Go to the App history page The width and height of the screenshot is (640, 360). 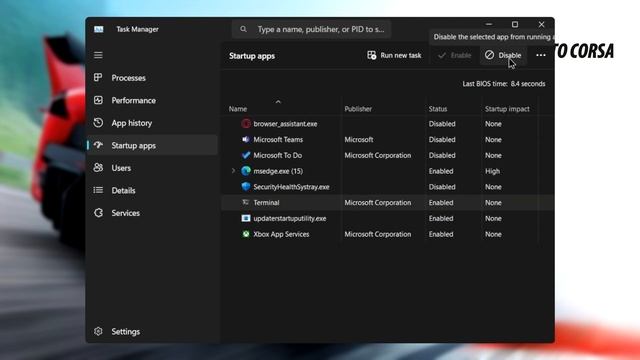(x=153, y=123)
